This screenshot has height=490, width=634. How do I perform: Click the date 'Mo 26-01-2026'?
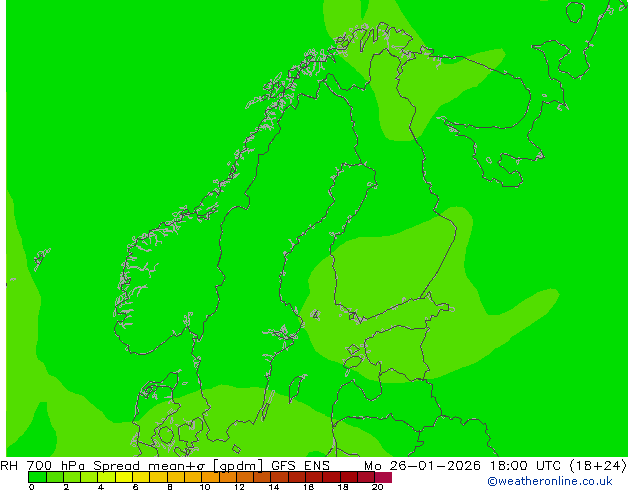pyautogui.click(x=423, y=466)
